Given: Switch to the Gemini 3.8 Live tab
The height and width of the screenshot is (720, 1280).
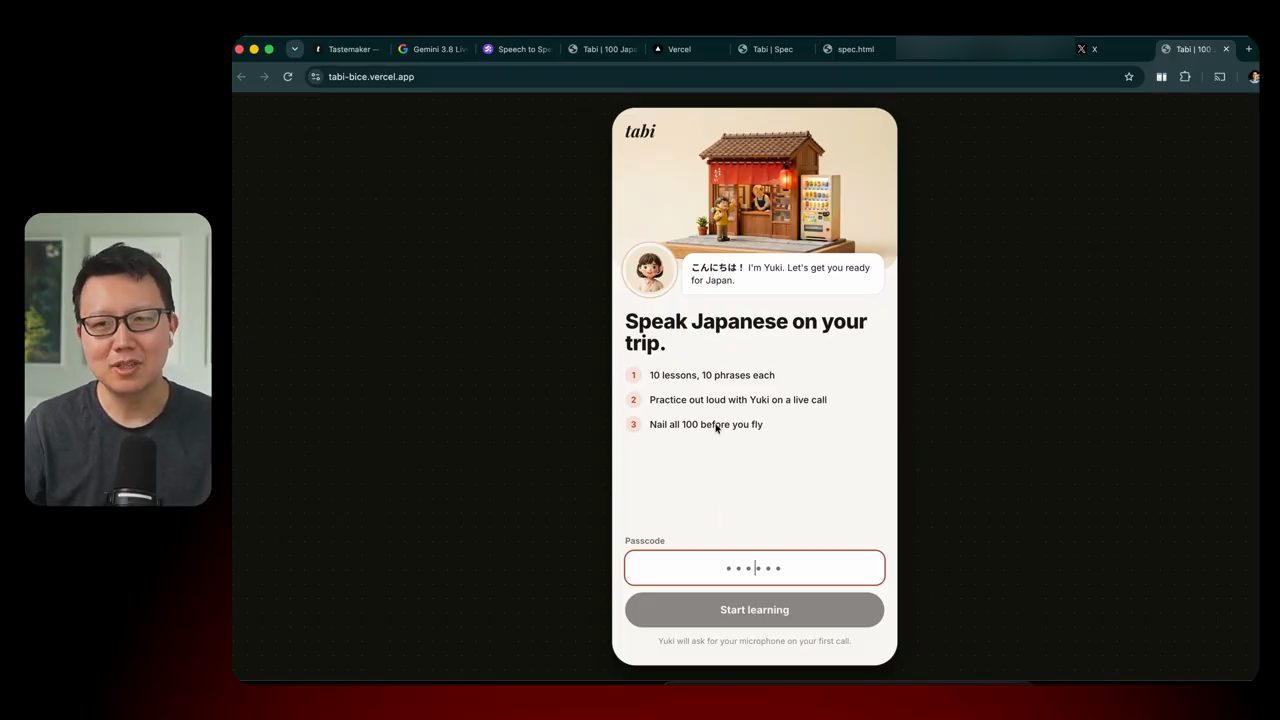Looking at the screenshot, I should click(x=432, y=49).
